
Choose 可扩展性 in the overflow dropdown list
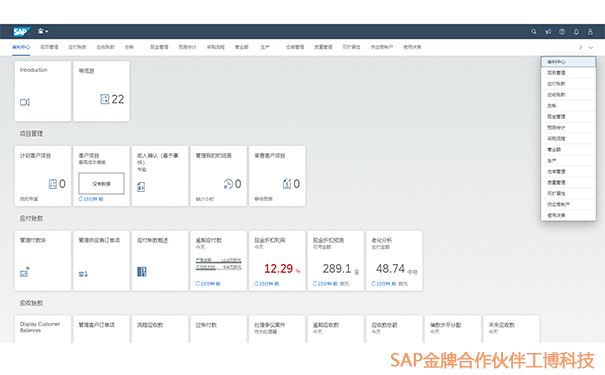pyautogui.click(x=568, y=194)
